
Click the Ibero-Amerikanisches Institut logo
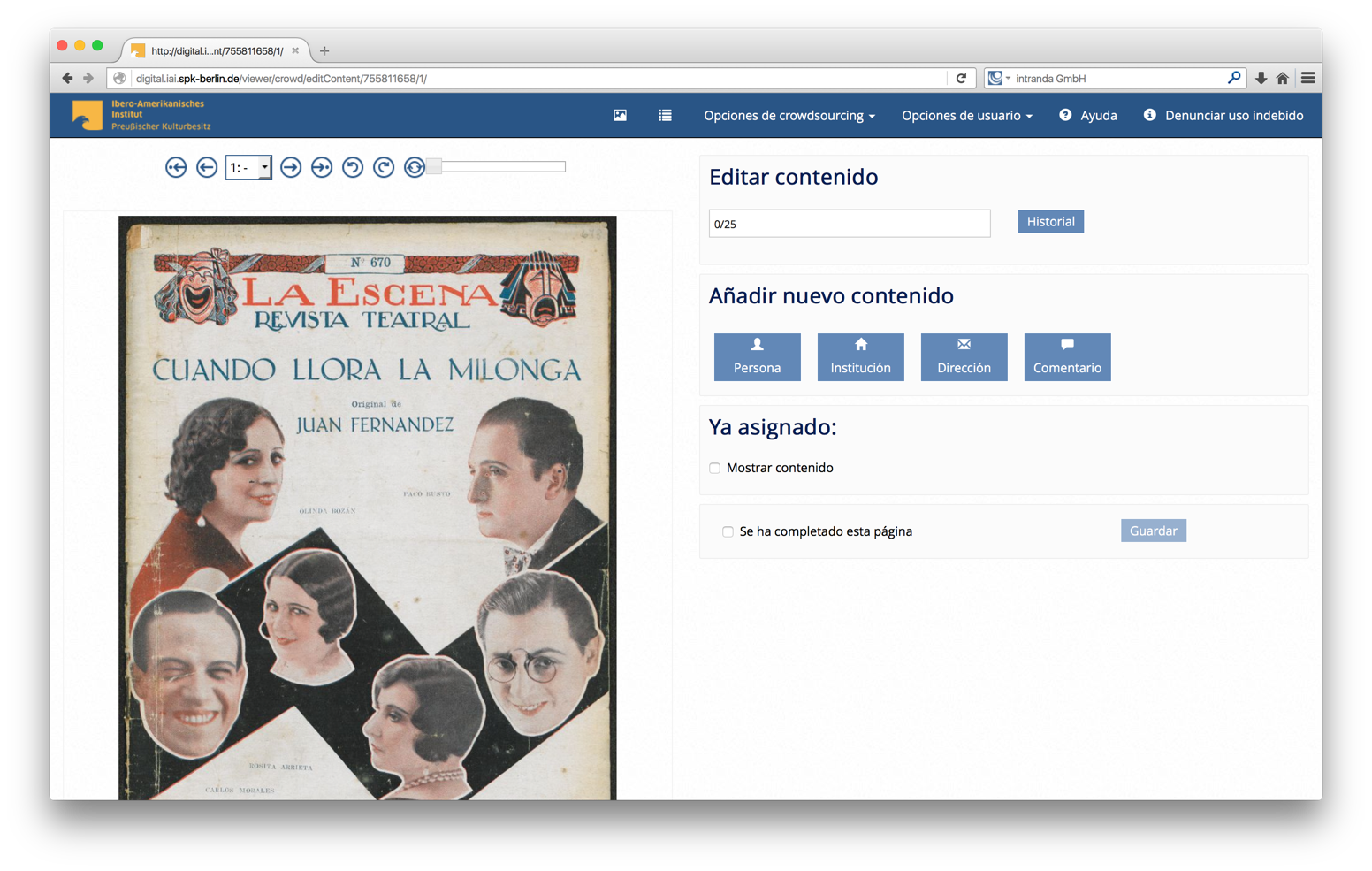[x=141, y=115]
